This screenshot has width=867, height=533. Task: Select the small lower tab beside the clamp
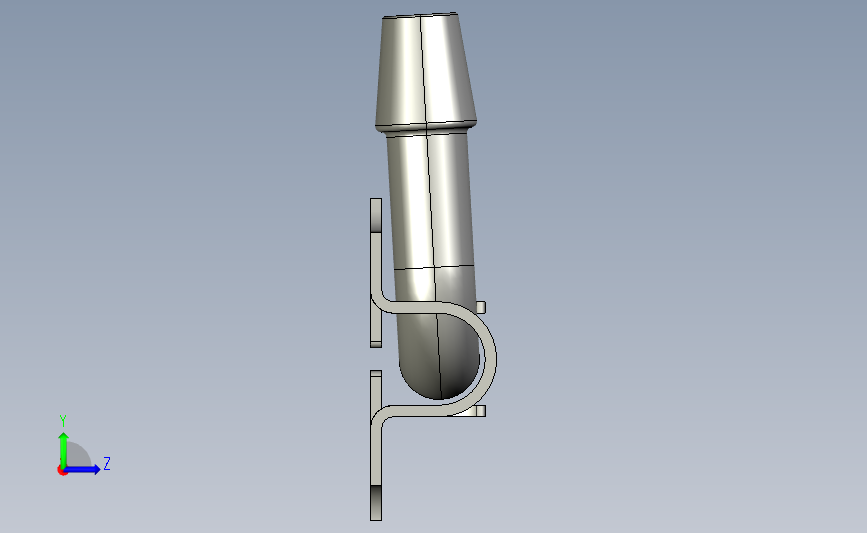479,411
